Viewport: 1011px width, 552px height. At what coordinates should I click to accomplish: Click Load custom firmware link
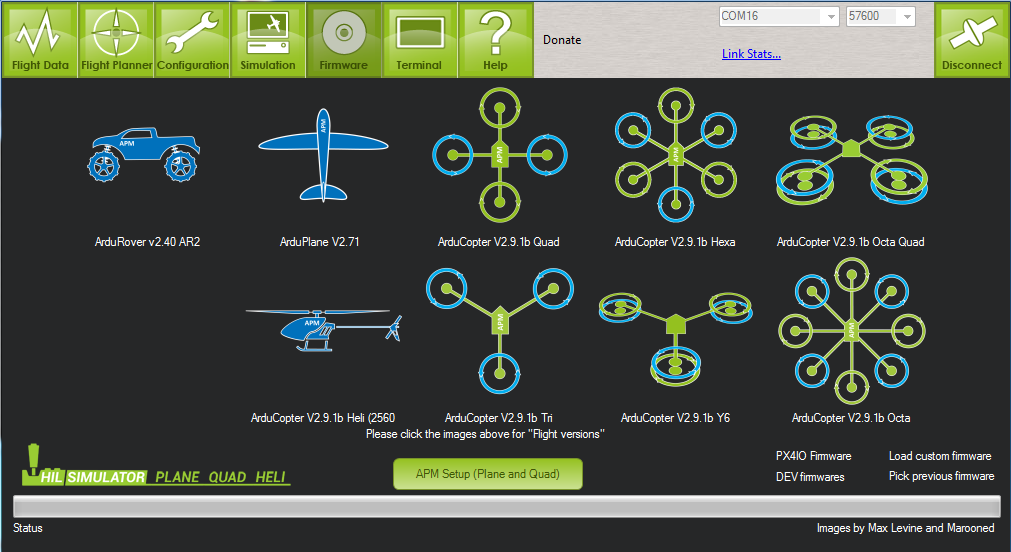pos(940,456)
